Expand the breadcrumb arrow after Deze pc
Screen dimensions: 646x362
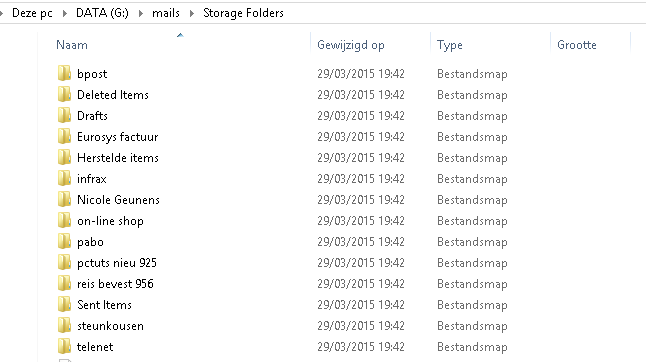tap(65, 13)
